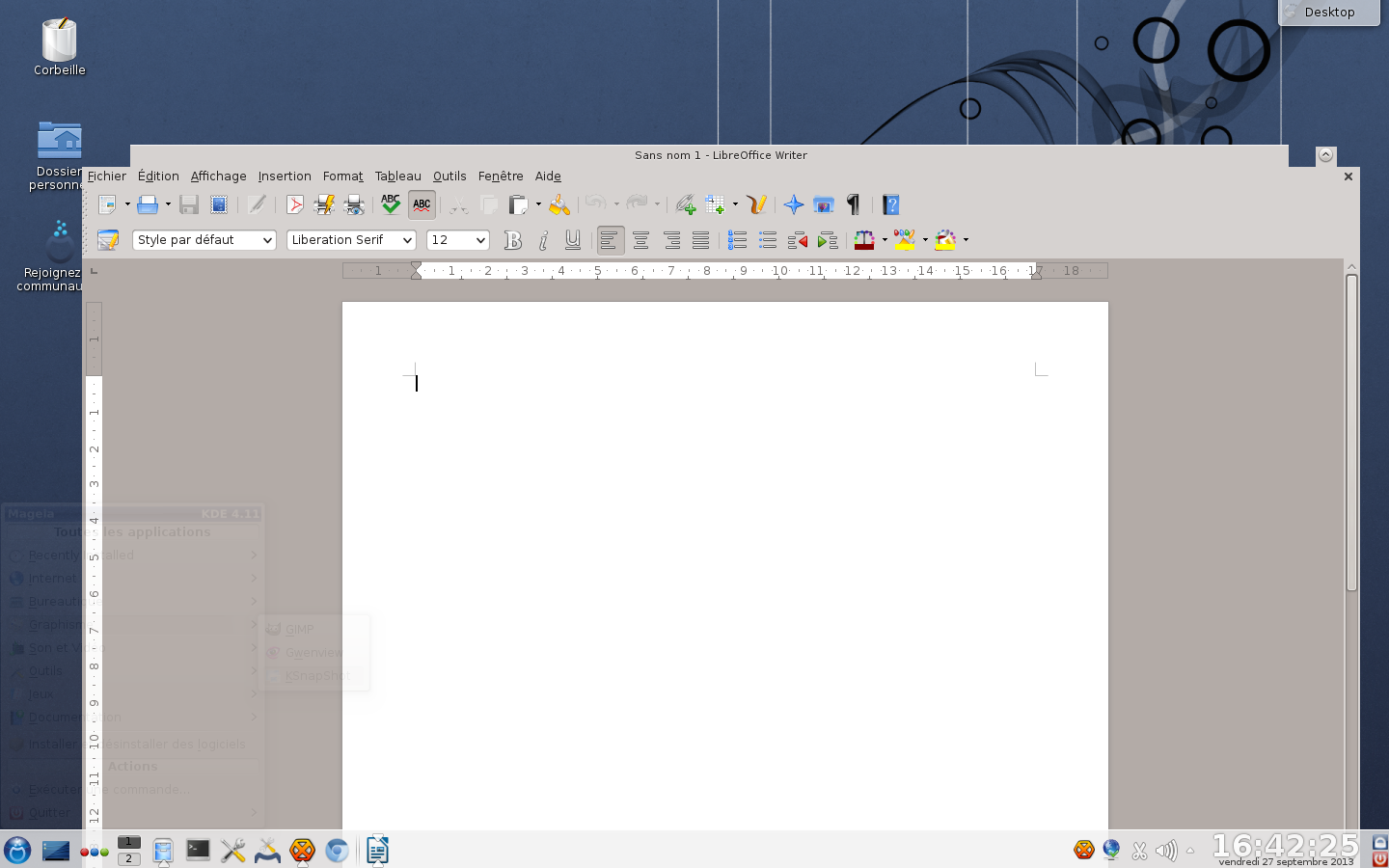Click the LibreOffice Writer task in the taskbar

377,850
